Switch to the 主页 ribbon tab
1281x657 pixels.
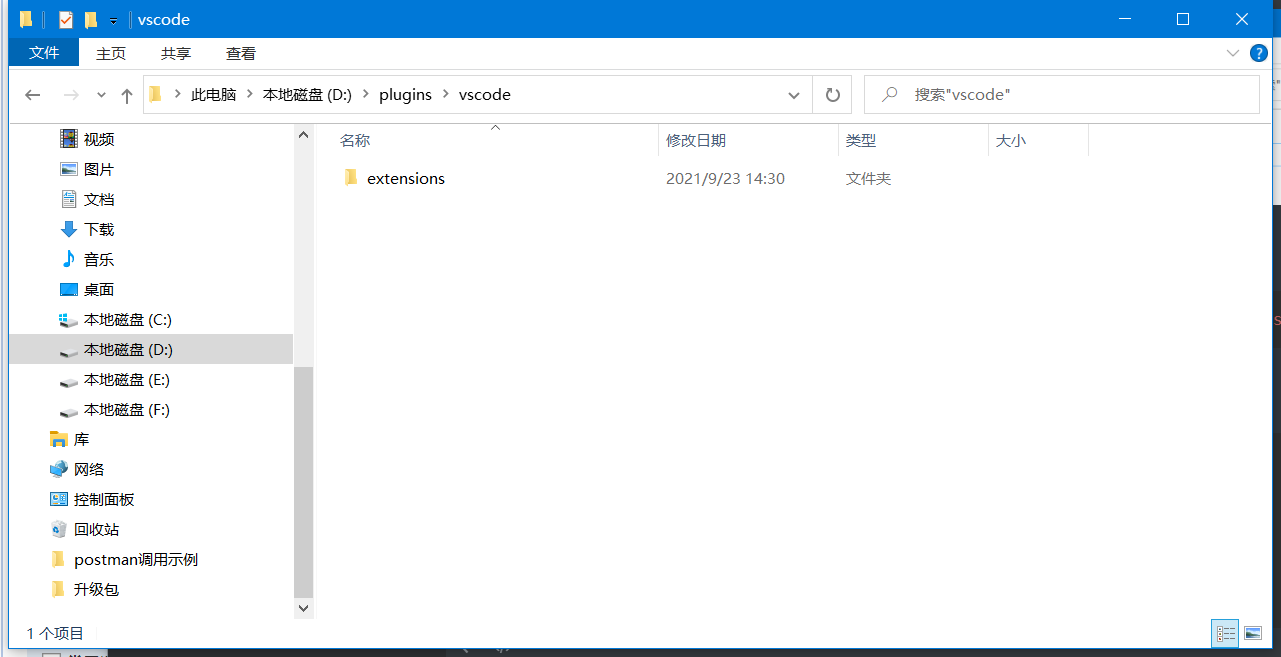click(x=111, y=53)
